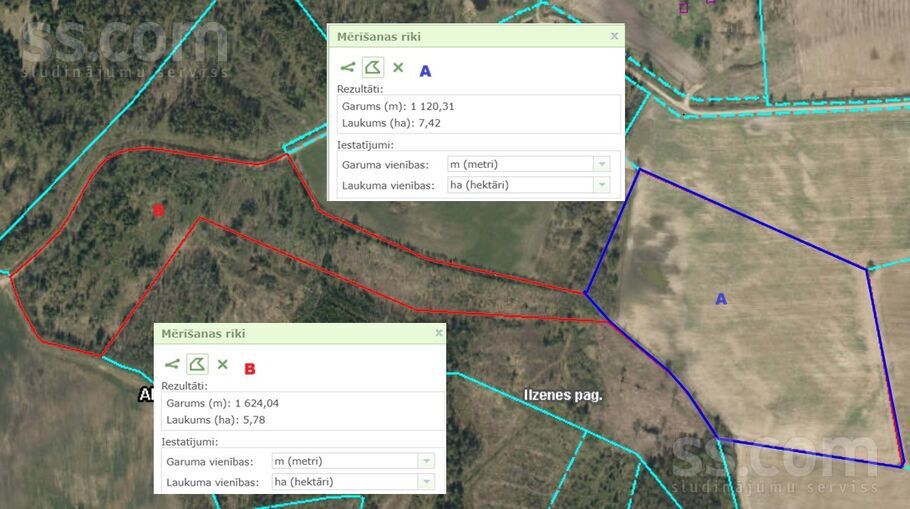Choose the area measure tool in lower panel
This screenshot has height=509, width=910.
coord(197,365)
